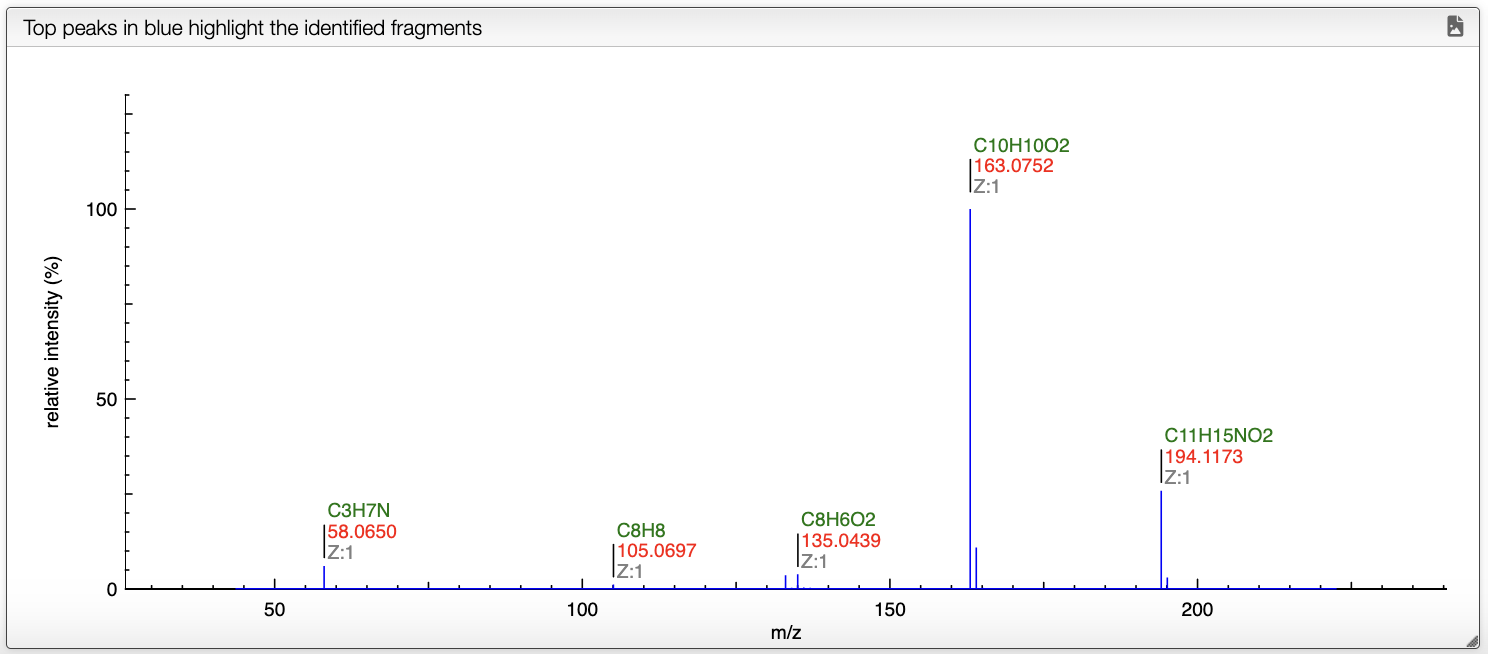Image resolution: width=1488 pixels, height=654 pixels.
Task: Click the C11H15NO2 formula label
Action: pos(1218,436)
